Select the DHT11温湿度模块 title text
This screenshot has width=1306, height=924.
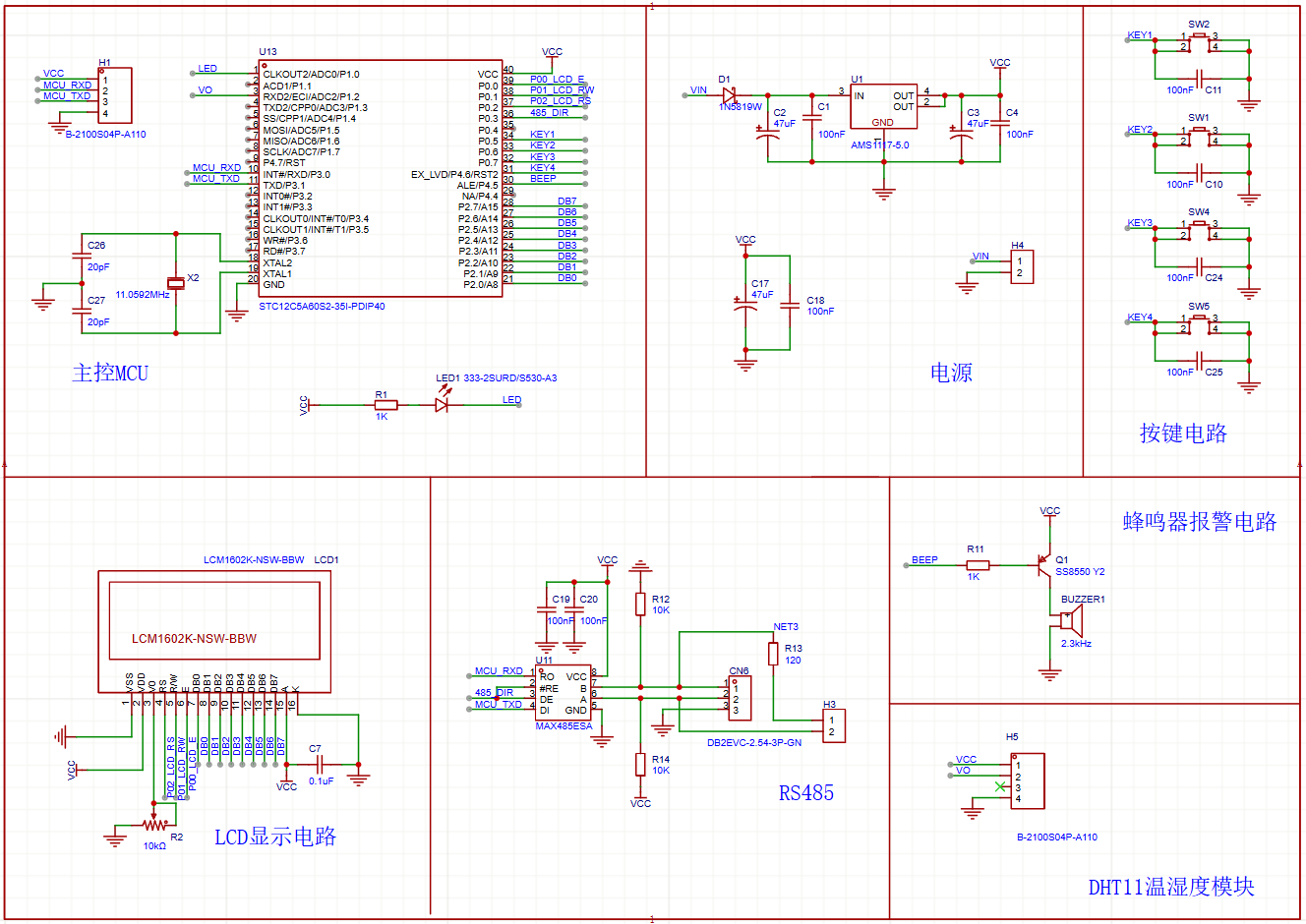coord(1171,887)
